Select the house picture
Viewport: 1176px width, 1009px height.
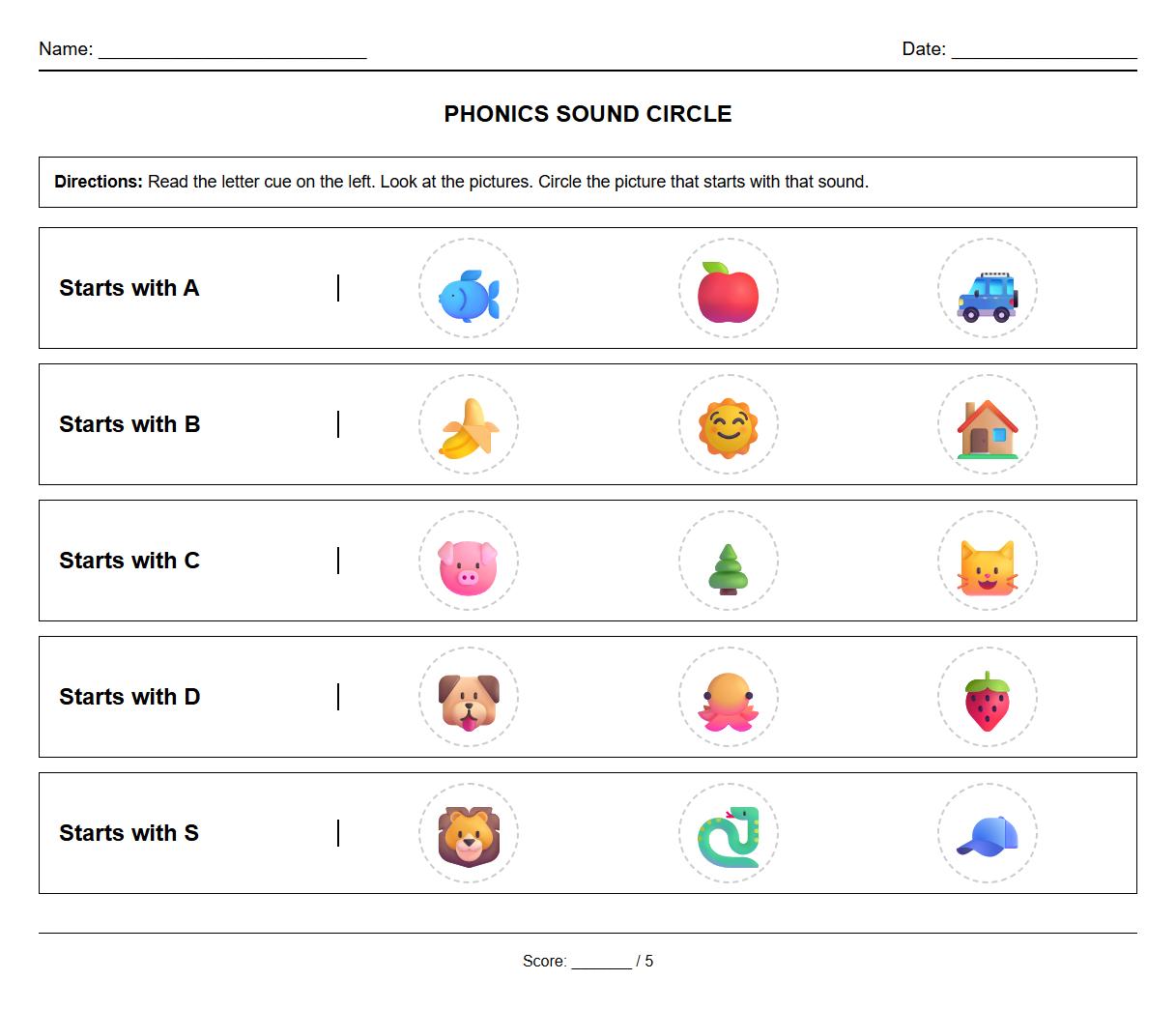click(x=987, y=425)
